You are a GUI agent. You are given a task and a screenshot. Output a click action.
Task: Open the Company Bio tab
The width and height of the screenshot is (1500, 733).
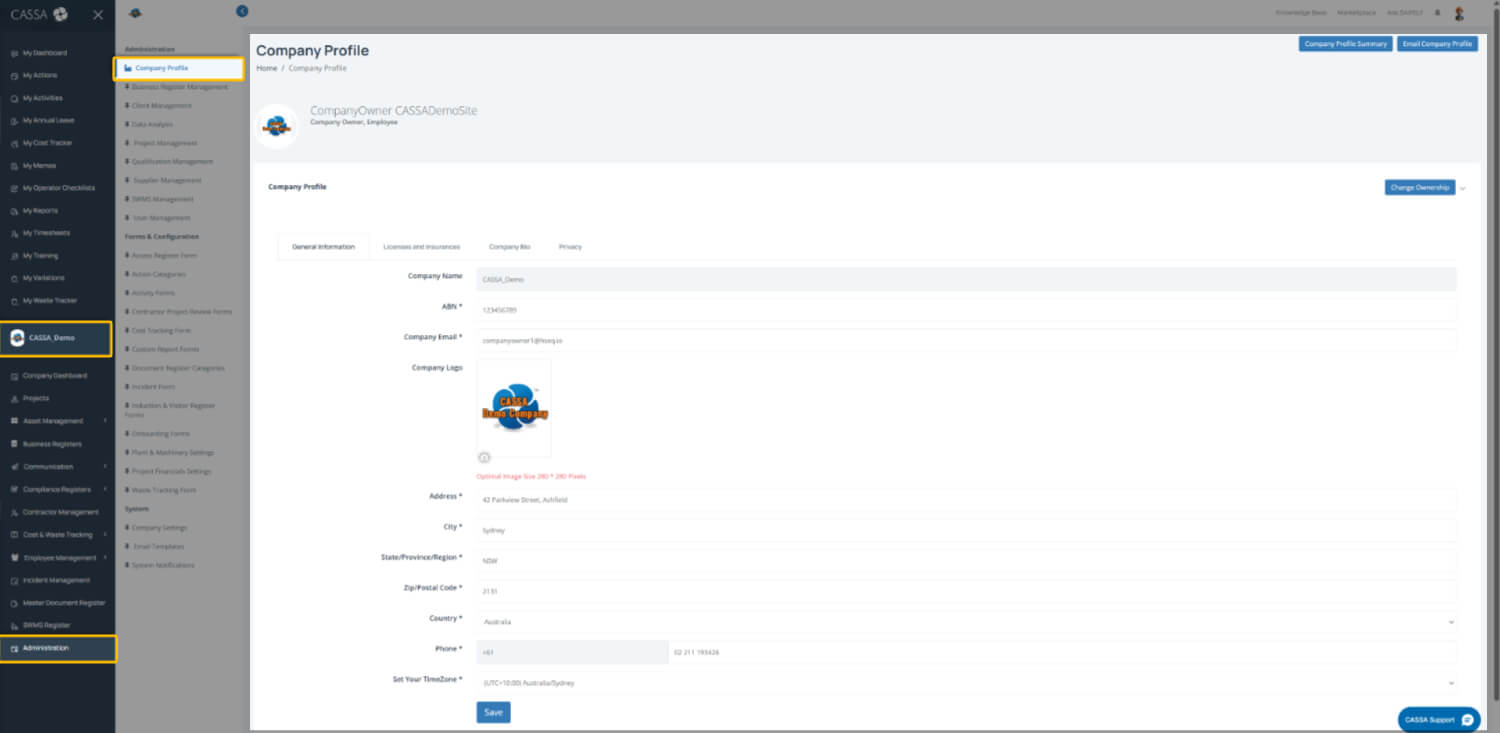(x=510, y=247)
